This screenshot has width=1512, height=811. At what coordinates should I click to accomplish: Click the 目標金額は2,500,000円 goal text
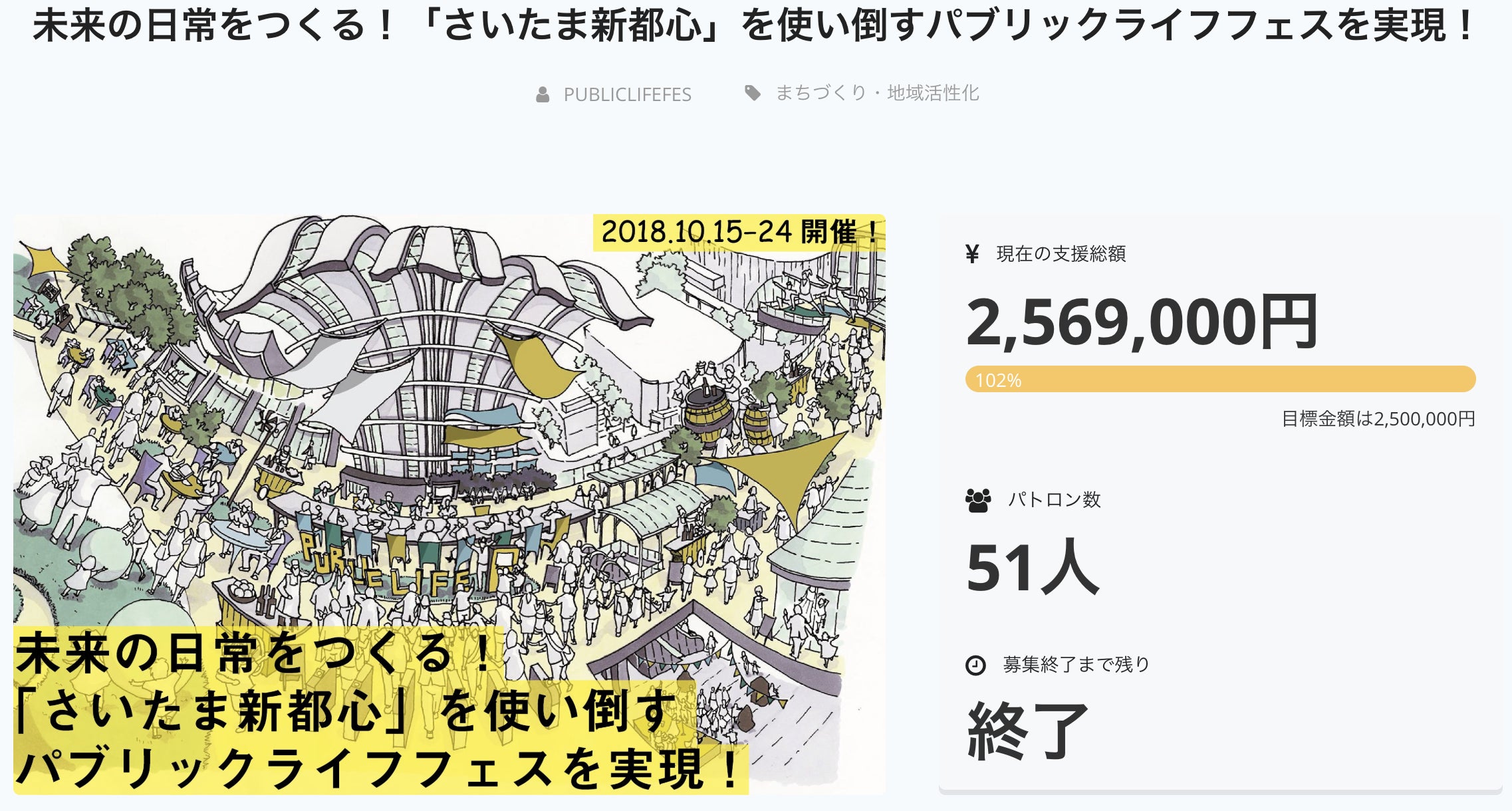pos(1378,419)
